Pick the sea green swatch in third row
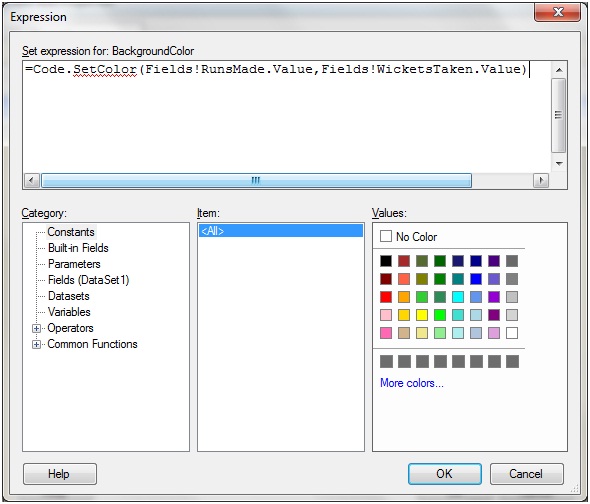The width and height of the screenshot is (590, 504). click(x=440, y=297)
